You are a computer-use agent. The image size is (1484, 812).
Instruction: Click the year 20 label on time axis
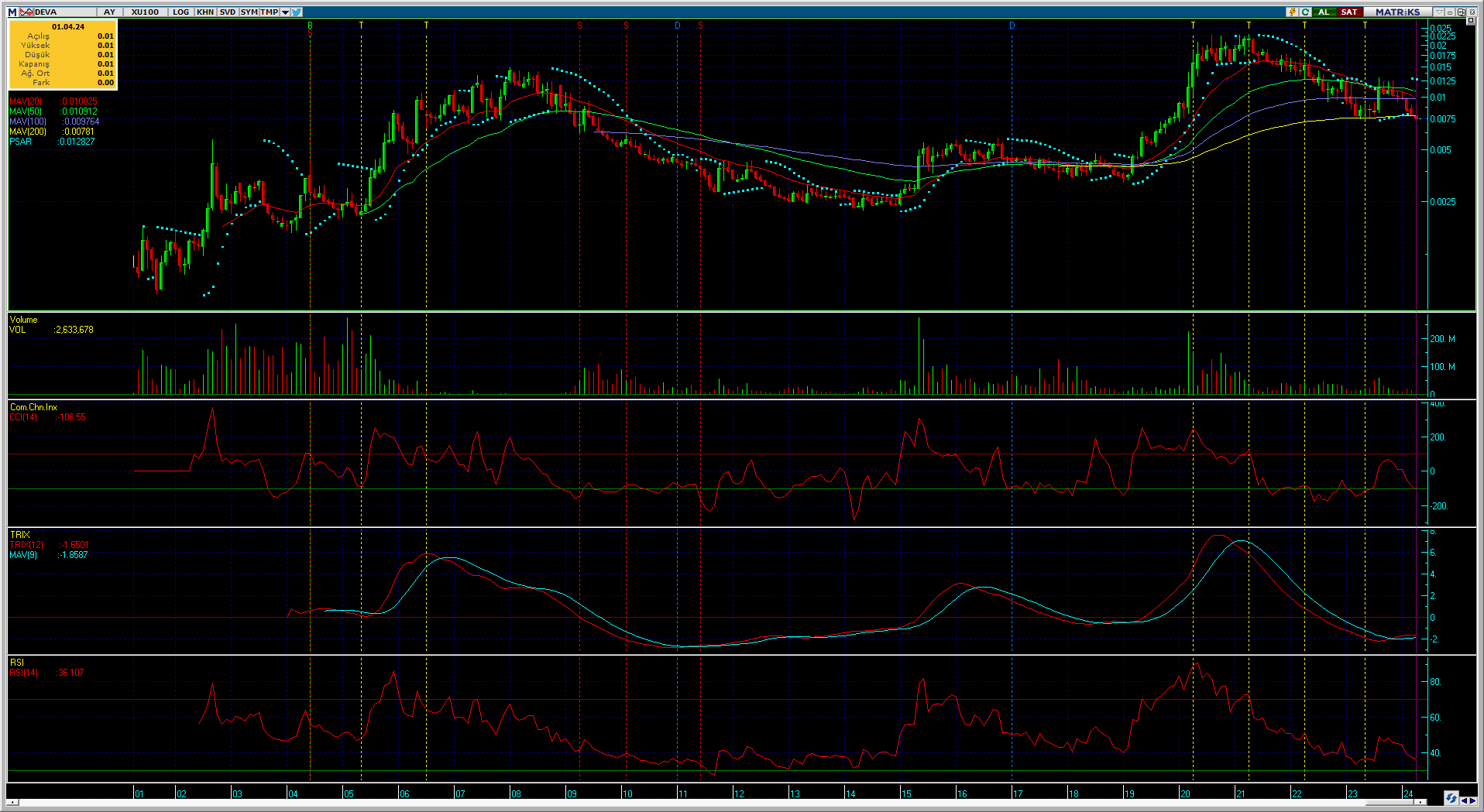point(1185,793)
